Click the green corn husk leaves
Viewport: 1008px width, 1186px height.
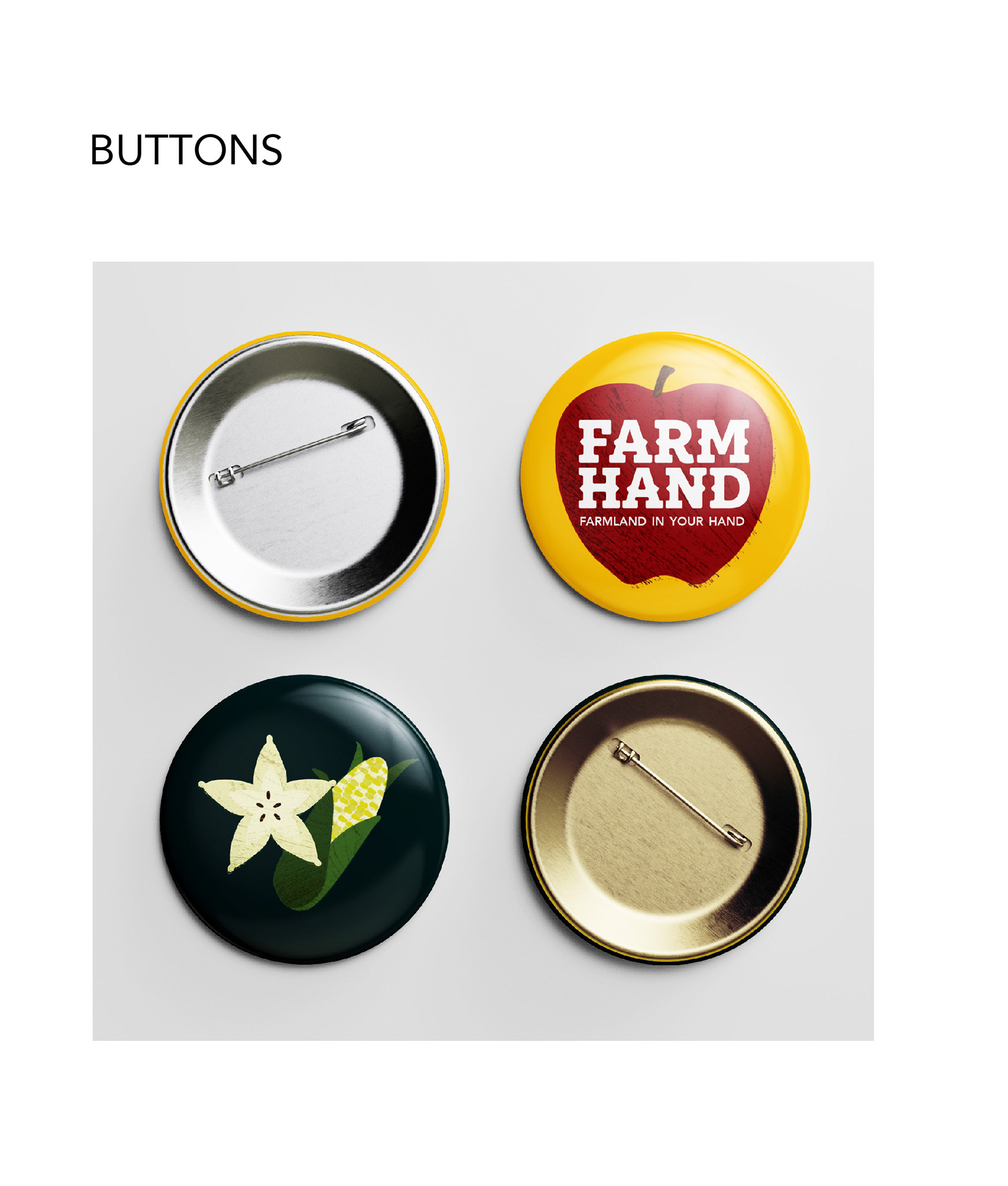tap(320, 869)
